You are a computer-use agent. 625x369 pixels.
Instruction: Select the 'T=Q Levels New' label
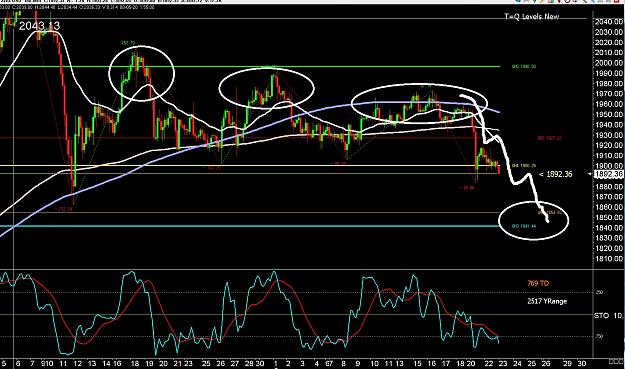coord(532,17)
